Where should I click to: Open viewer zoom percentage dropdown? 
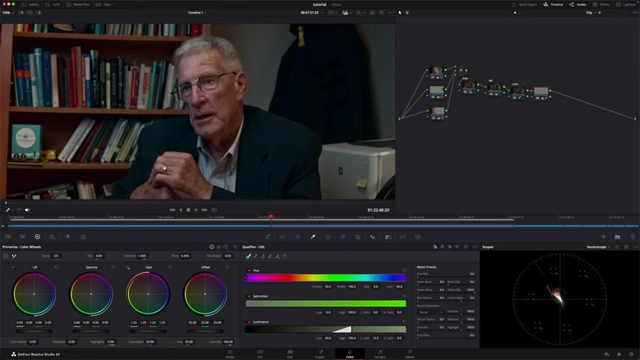coord(8,13)
